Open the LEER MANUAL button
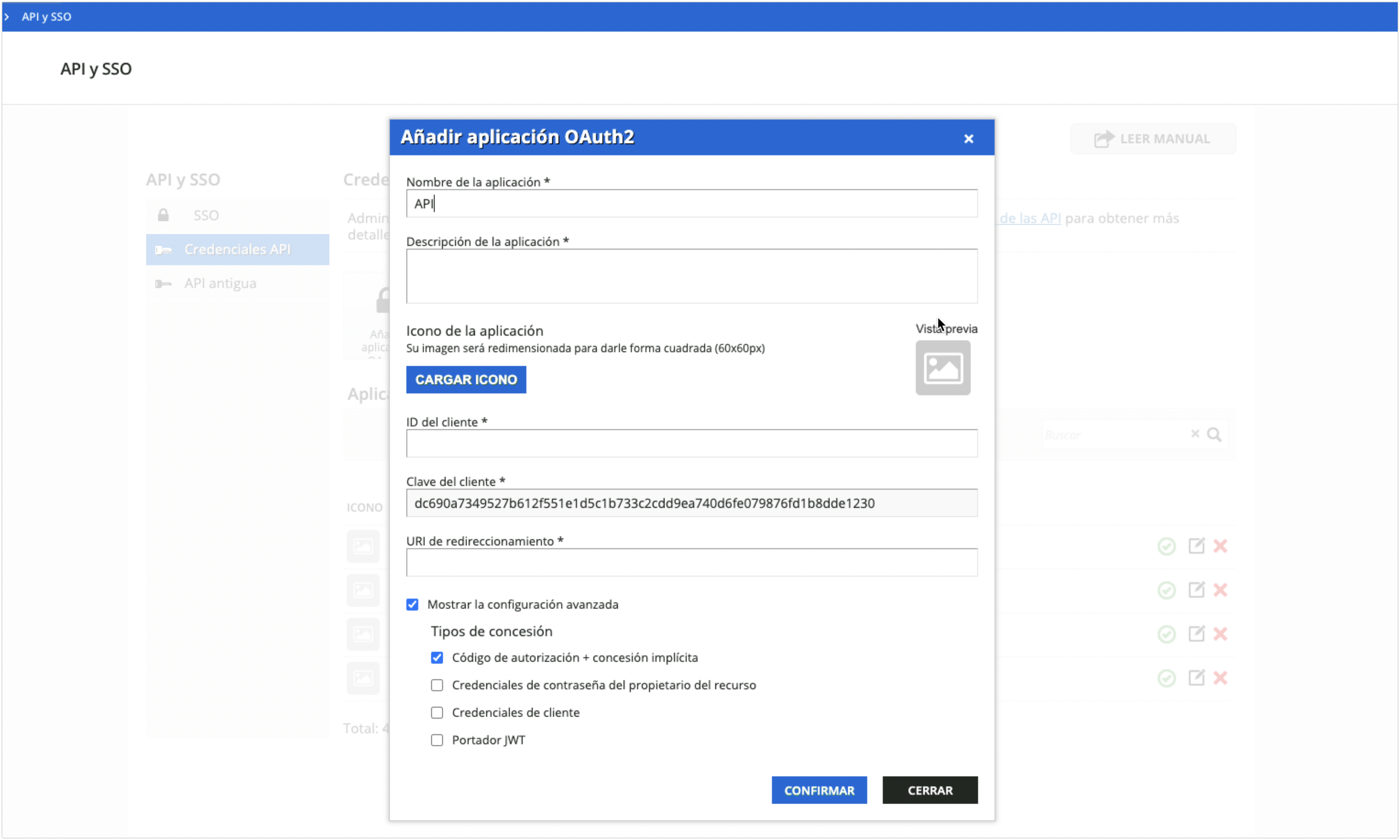The image size is (1400, 840). click(x=1153, y=139)
